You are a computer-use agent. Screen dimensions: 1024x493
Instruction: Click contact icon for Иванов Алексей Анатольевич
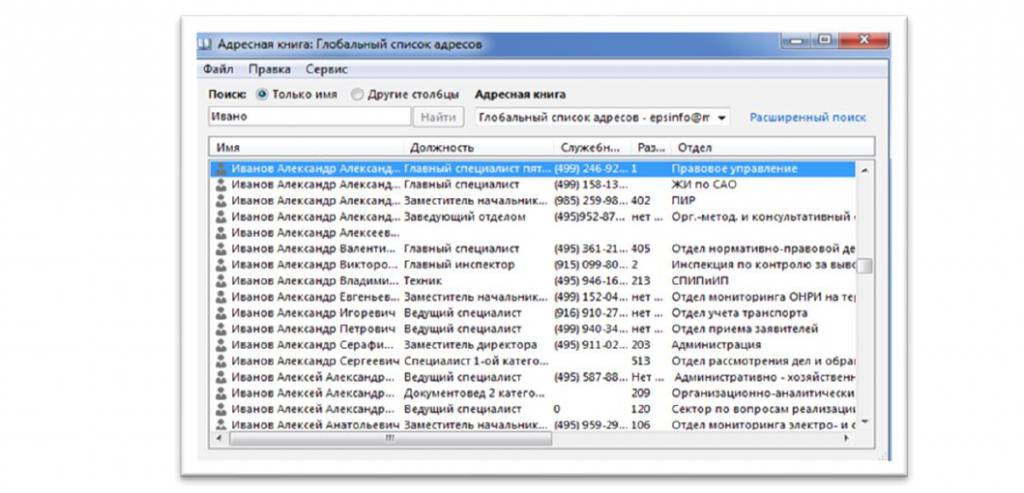click(221, 424)
